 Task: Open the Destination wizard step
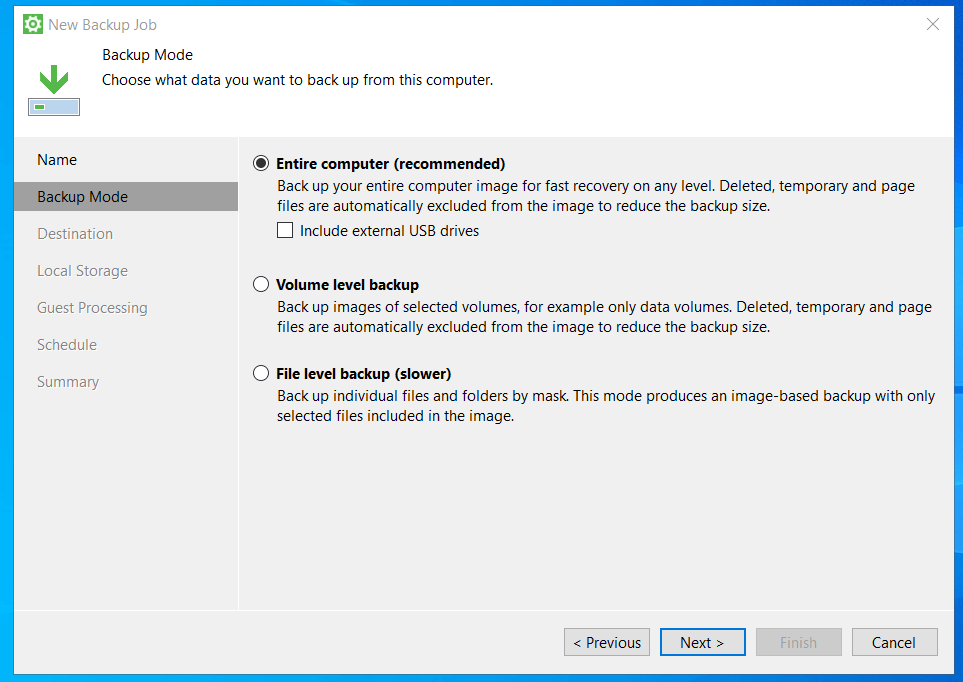pyautogui.click(x=75, y=234)
